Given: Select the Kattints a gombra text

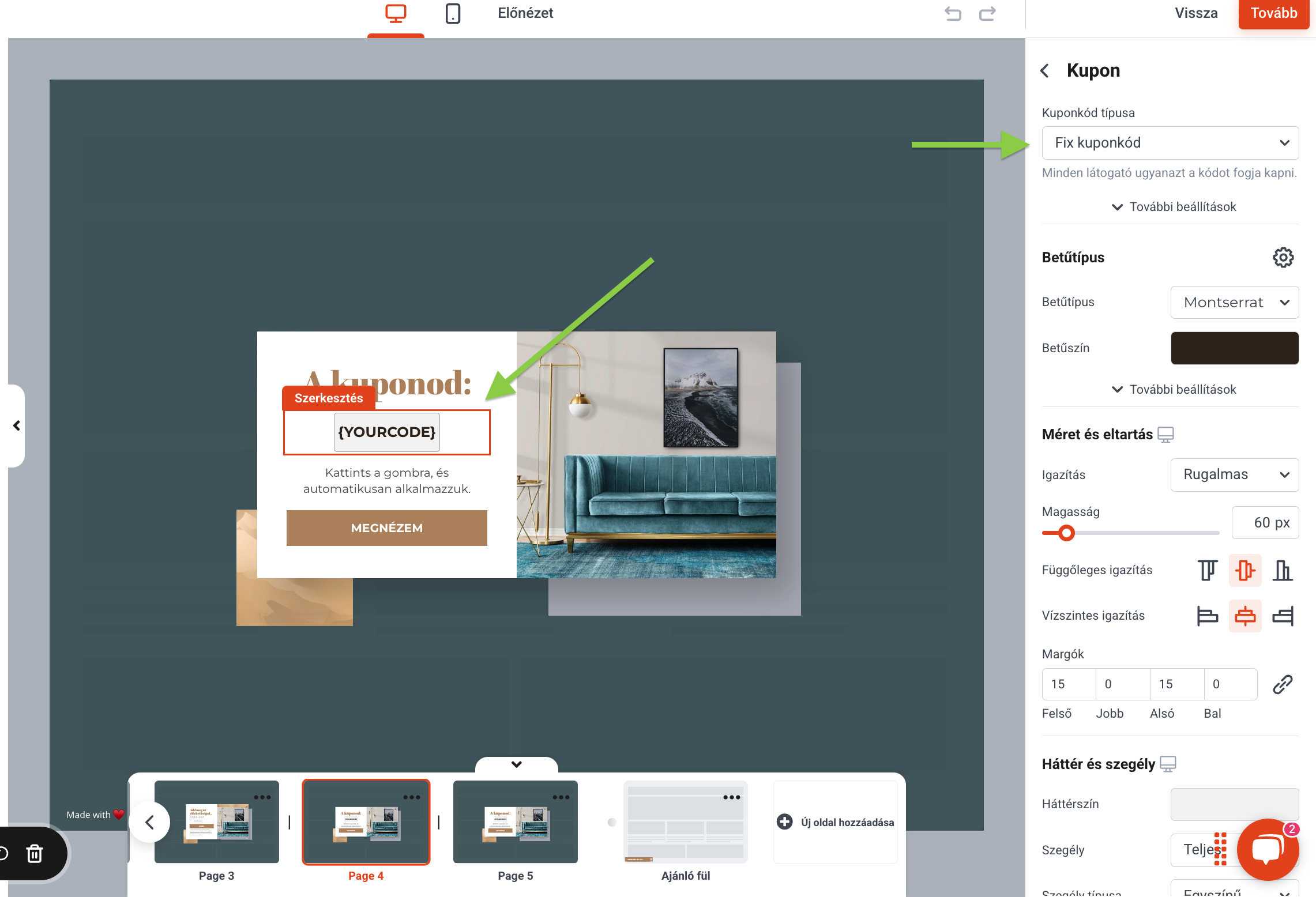Looking at the screenshot, I should [x=387, y=481].
